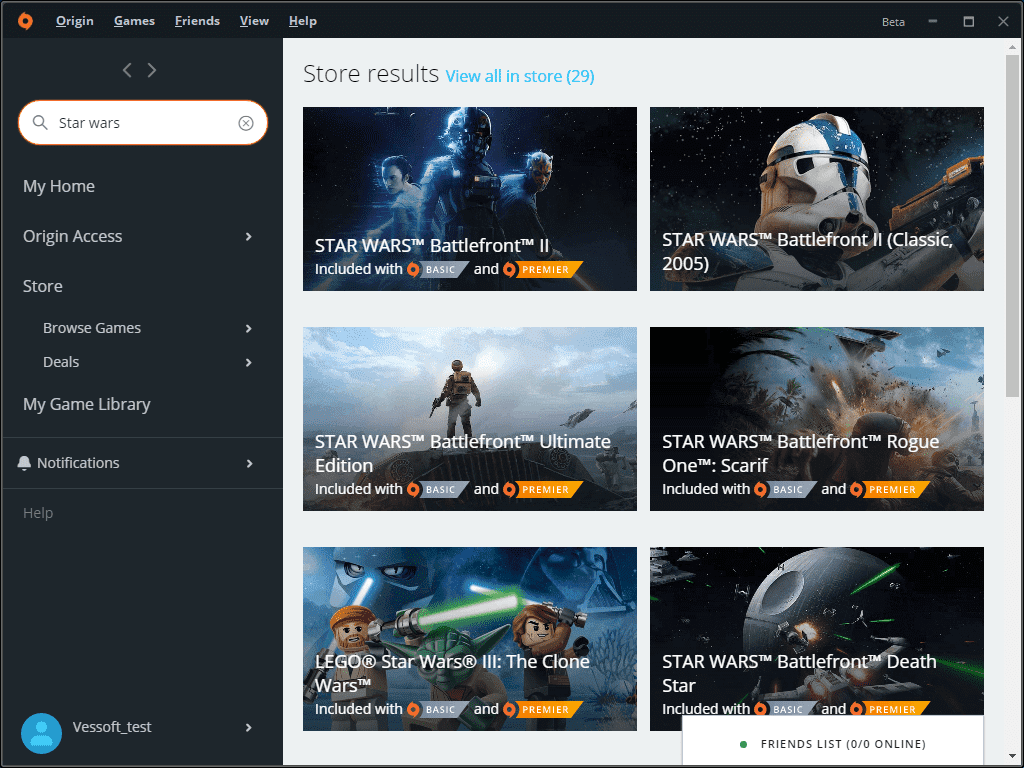Click the Notifications bell icon
The image size is (1024, 768).
click(24, 463)
